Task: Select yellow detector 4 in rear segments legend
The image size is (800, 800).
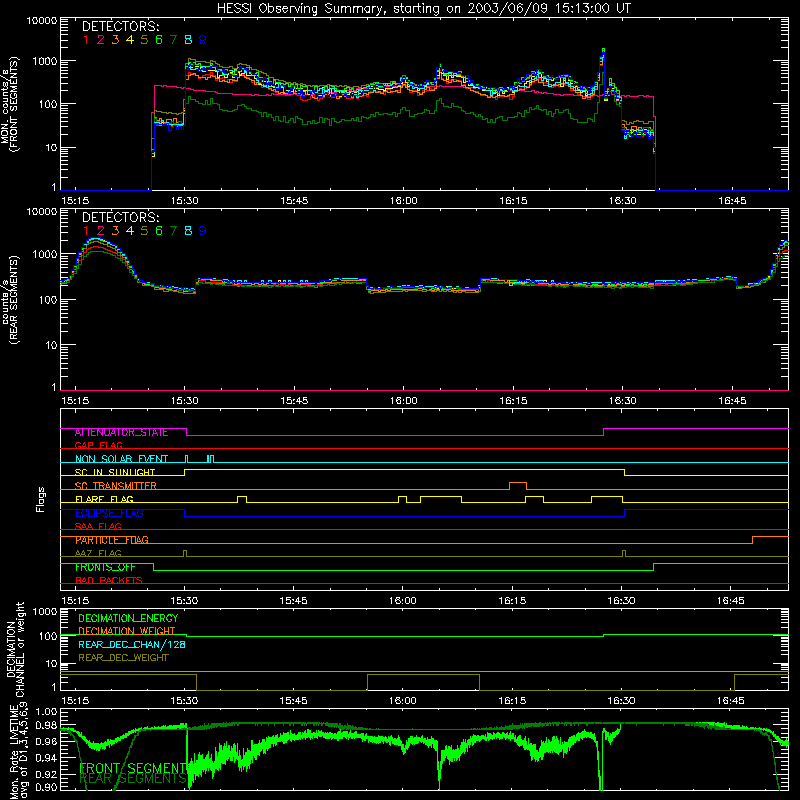Action: click(x=130, y=231)
